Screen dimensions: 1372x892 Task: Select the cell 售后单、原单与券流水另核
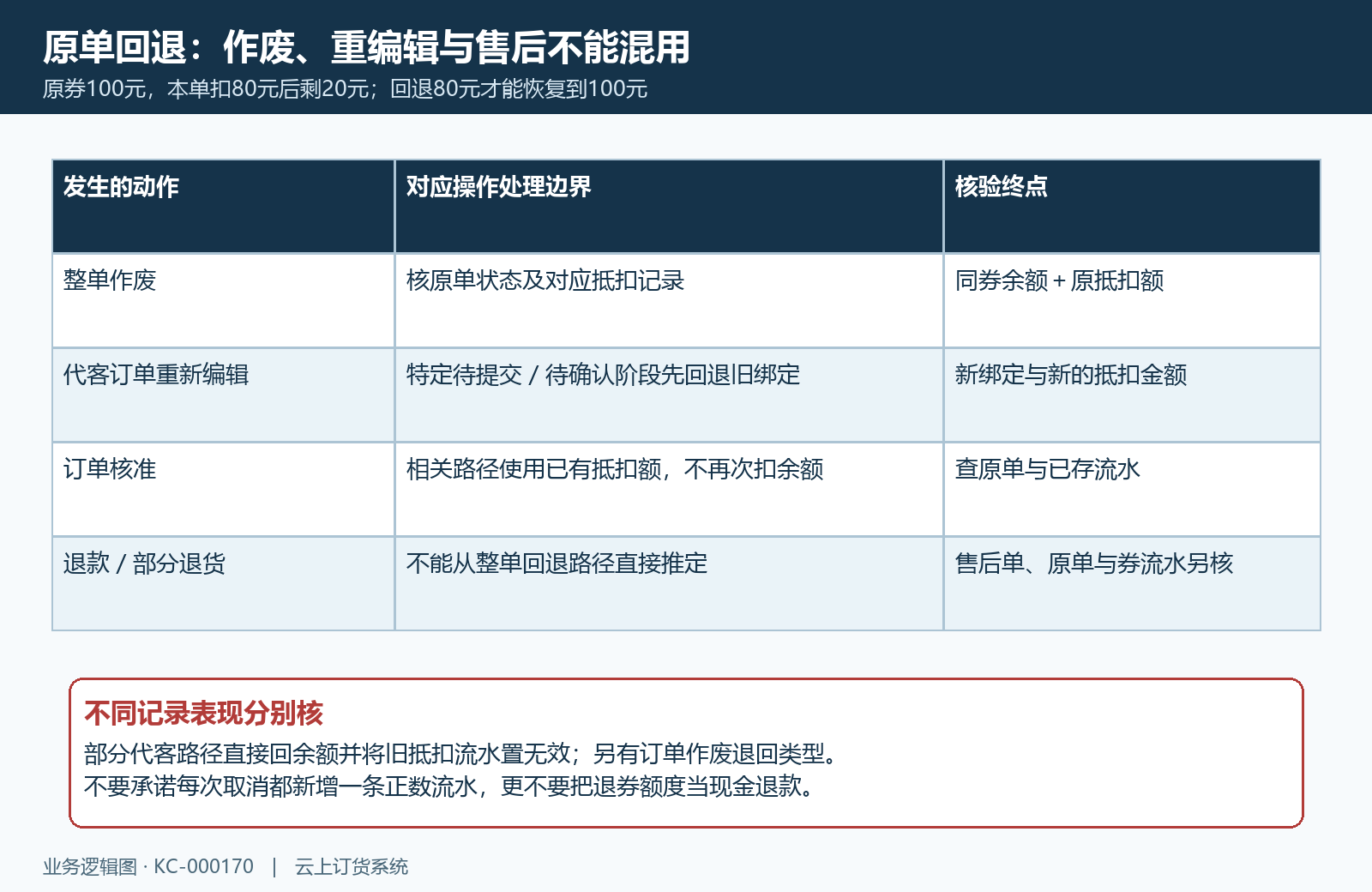[x=1132, y=583]
